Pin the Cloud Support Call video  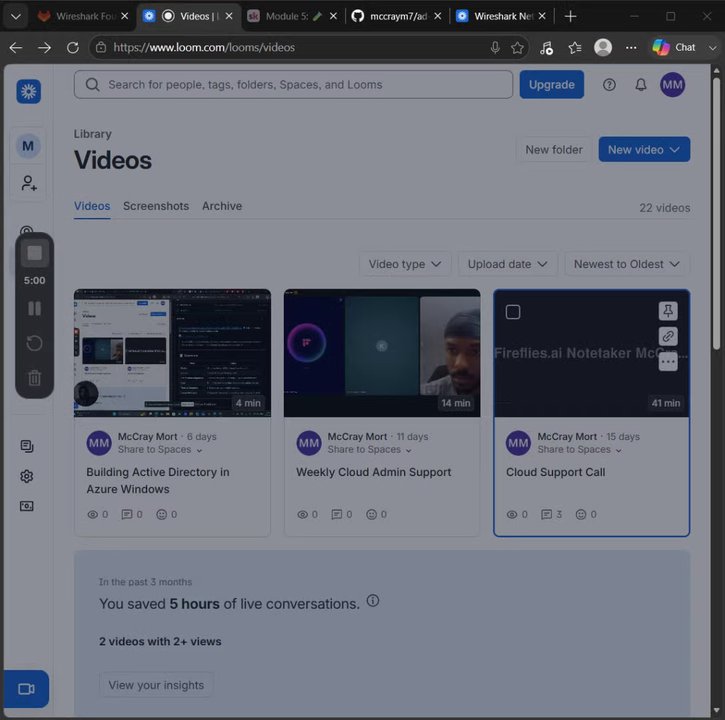(668, 311)
